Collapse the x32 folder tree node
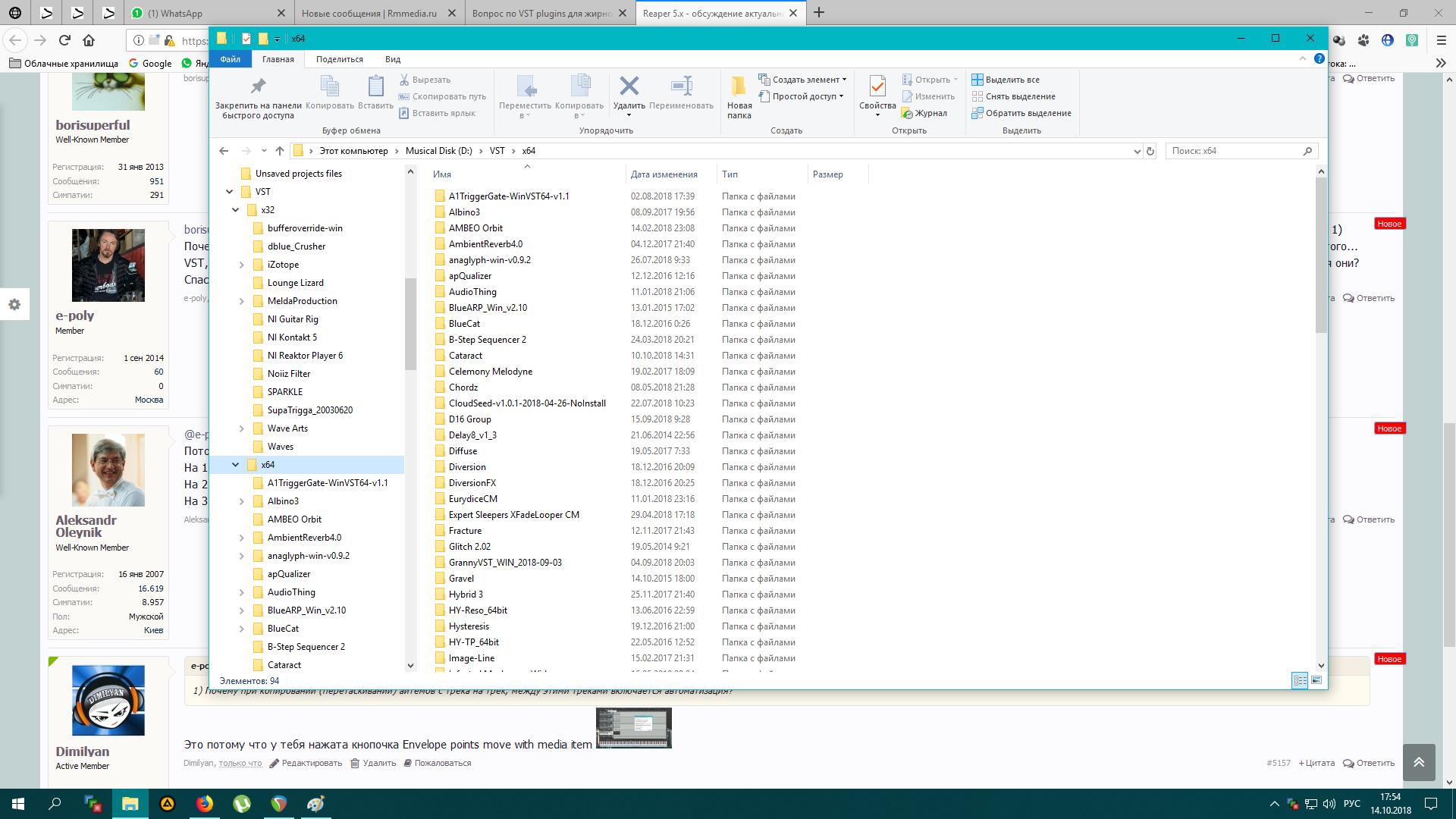This screenshot has width=1456, height=819. 236,210
